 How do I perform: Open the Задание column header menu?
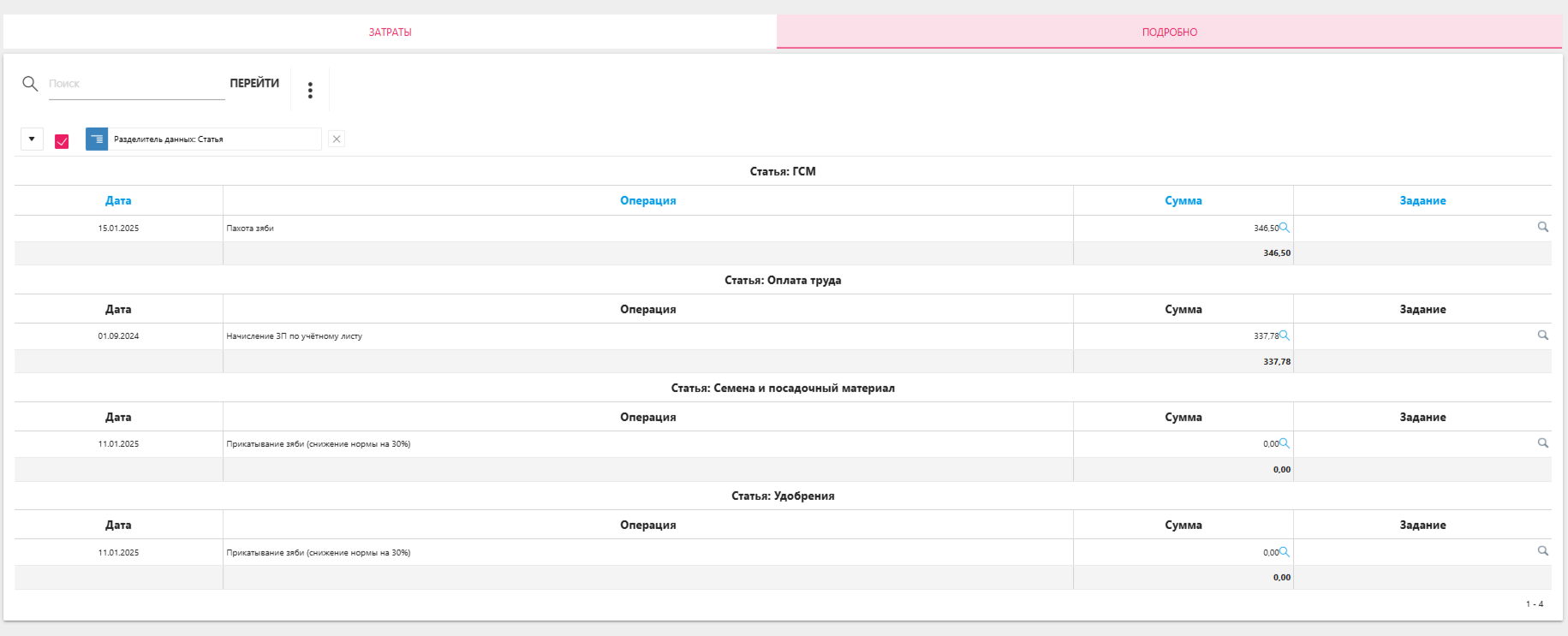pos(1422,200)
